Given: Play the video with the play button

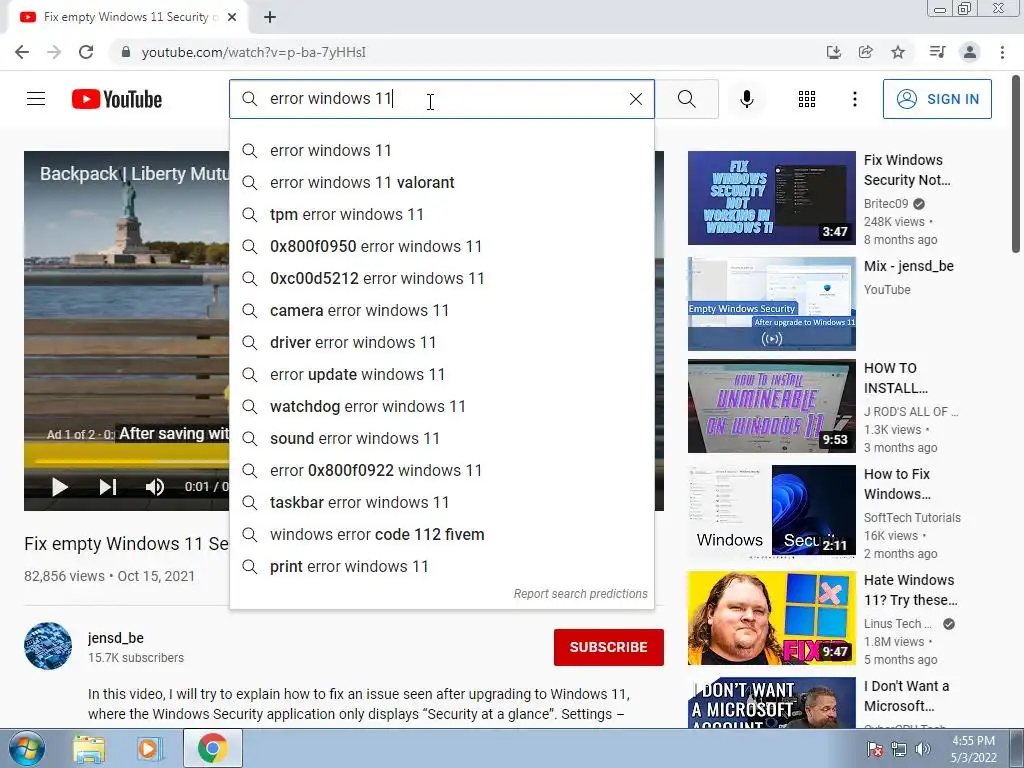Looking at the screenshot, I should (59, 487).
